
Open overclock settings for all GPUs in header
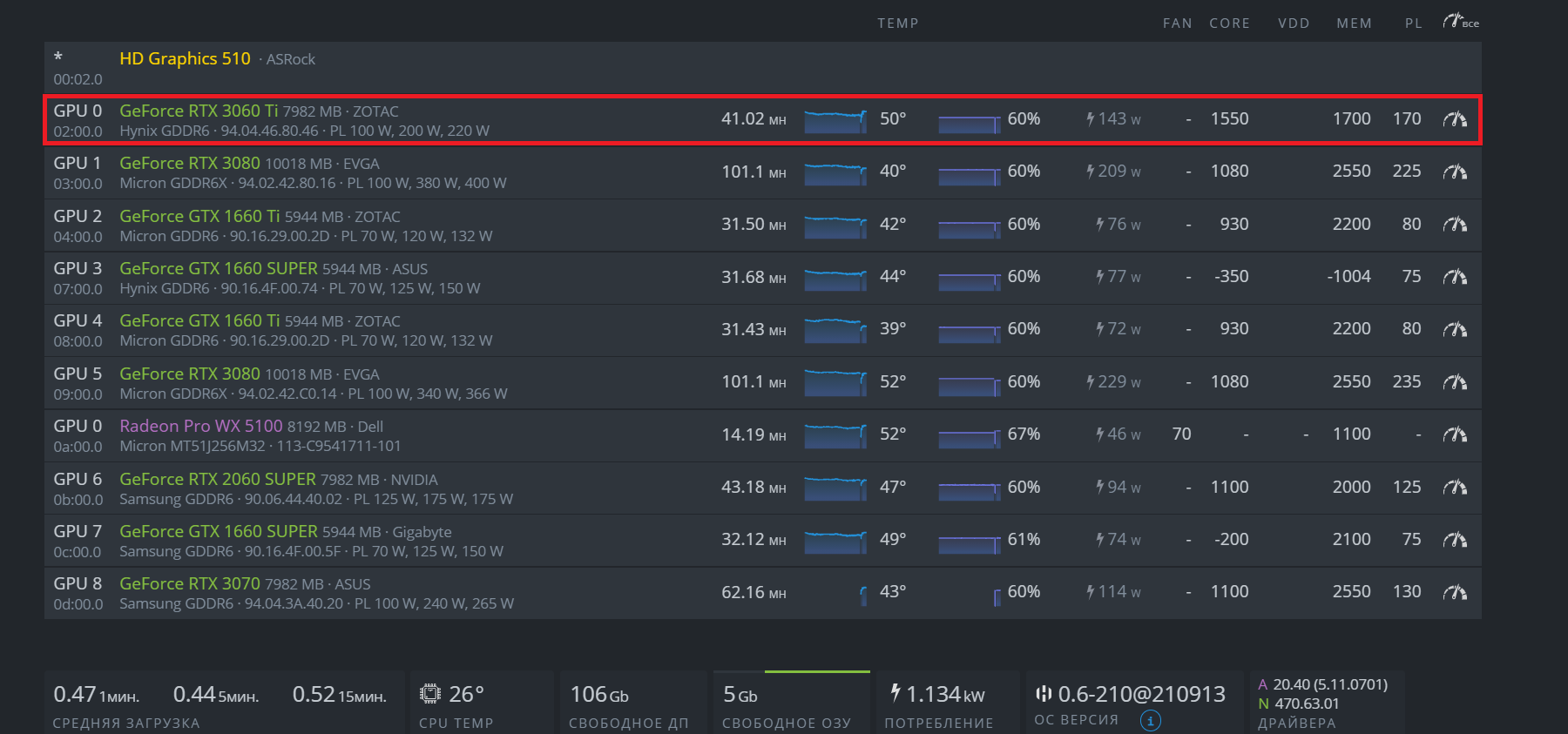[1460, 21]
